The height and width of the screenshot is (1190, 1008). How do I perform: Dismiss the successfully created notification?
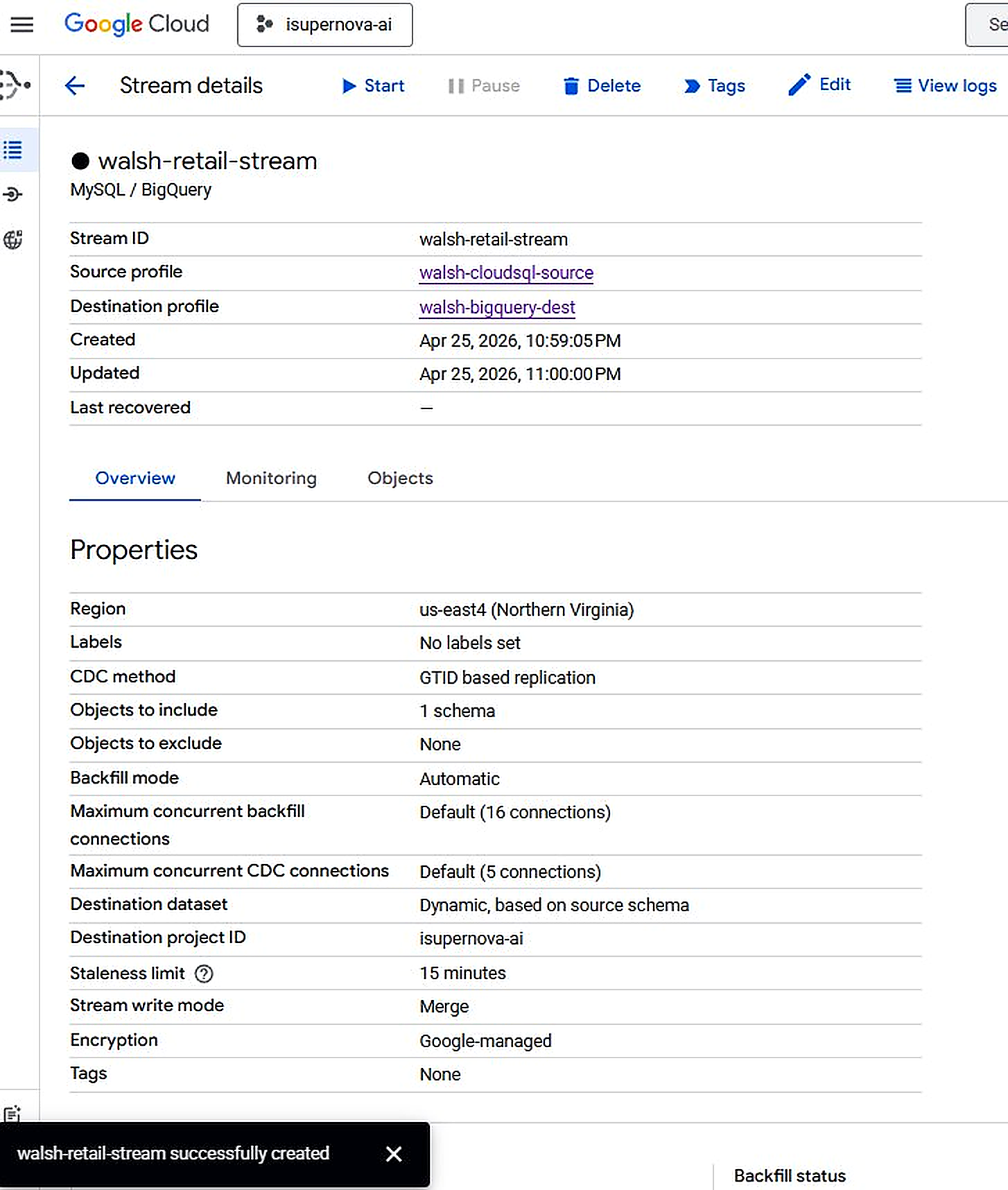(x=394, y=1154)
